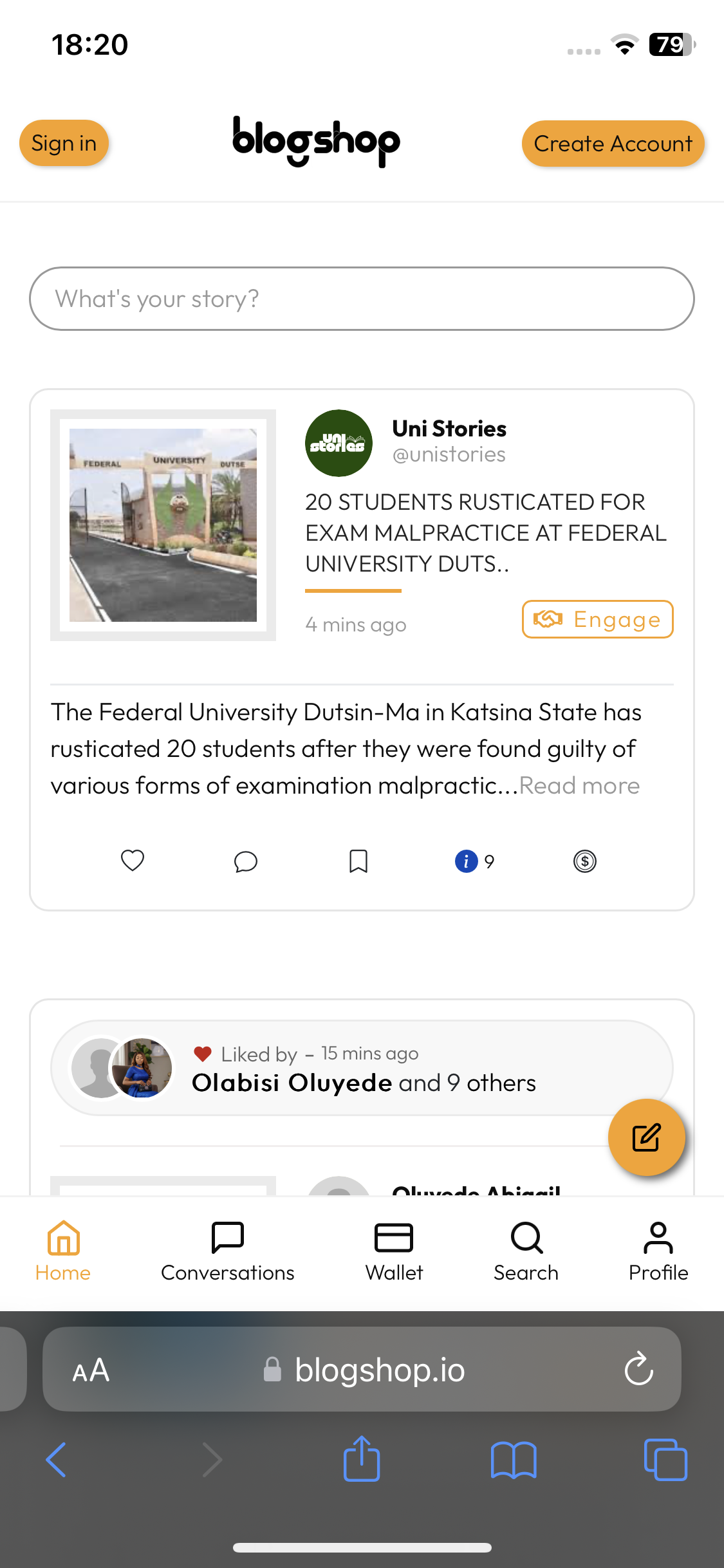Viewport: 724px width, 1568px height.
Task: Tap the orange floating compose button
Action: pyautogui.click(x=646, y=1137)
